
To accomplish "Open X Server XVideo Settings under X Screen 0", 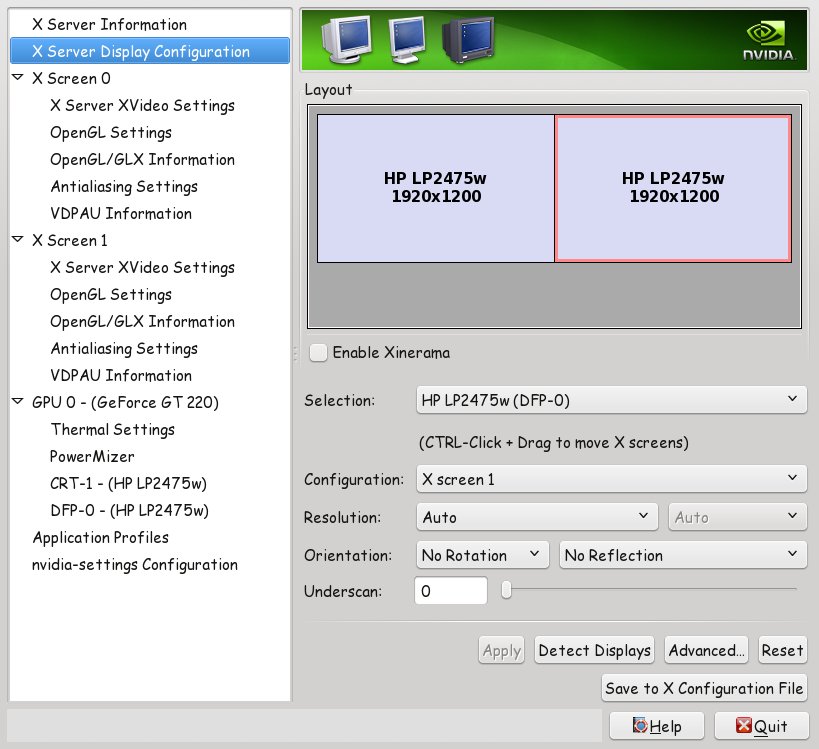I will coord(142,105).
